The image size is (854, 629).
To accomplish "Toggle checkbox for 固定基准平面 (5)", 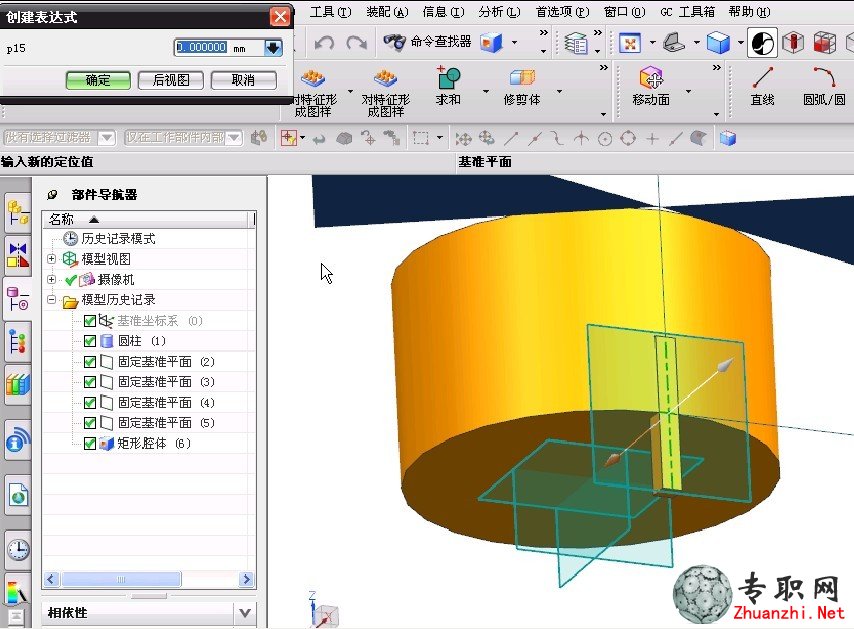I will 90,423.
